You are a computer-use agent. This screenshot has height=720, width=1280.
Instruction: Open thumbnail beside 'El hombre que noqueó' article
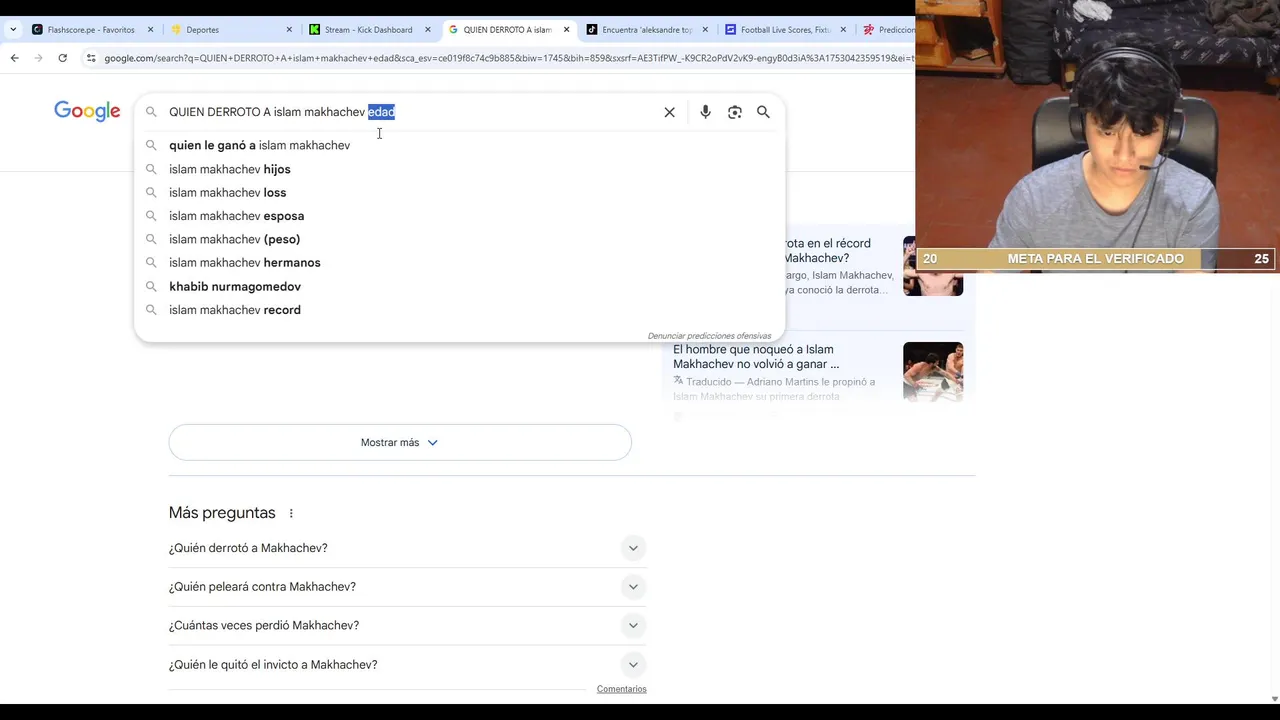(x=933, y=371)
